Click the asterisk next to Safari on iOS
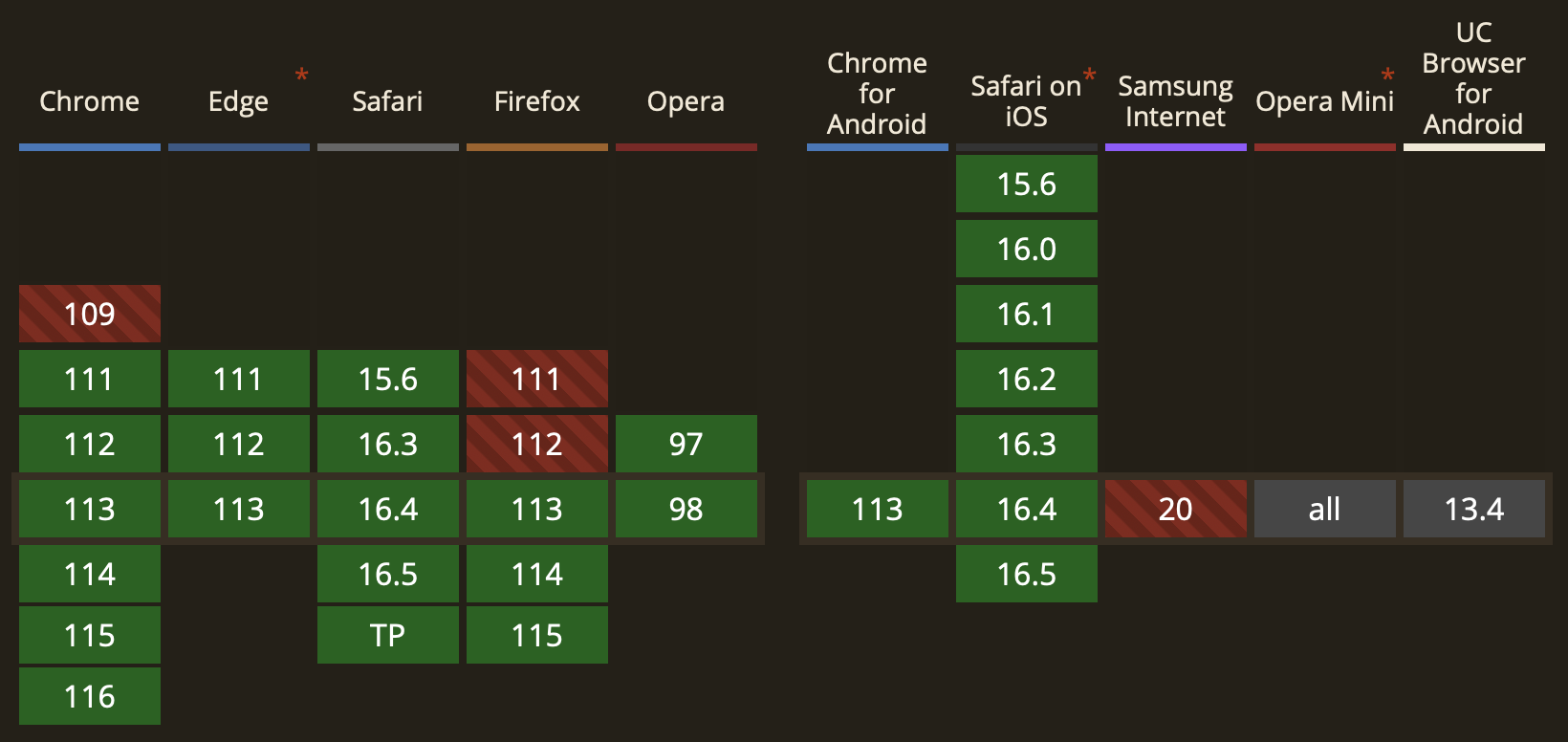This screenshot has height=742, width=1568. click(x=1089, y=76)
